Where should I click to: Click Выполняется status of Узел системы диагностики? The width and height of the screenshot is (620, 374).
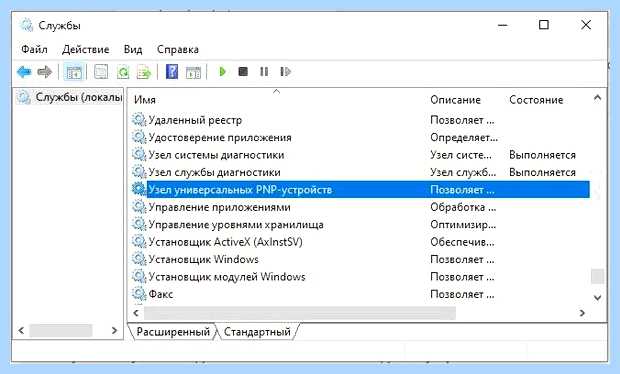542,155
